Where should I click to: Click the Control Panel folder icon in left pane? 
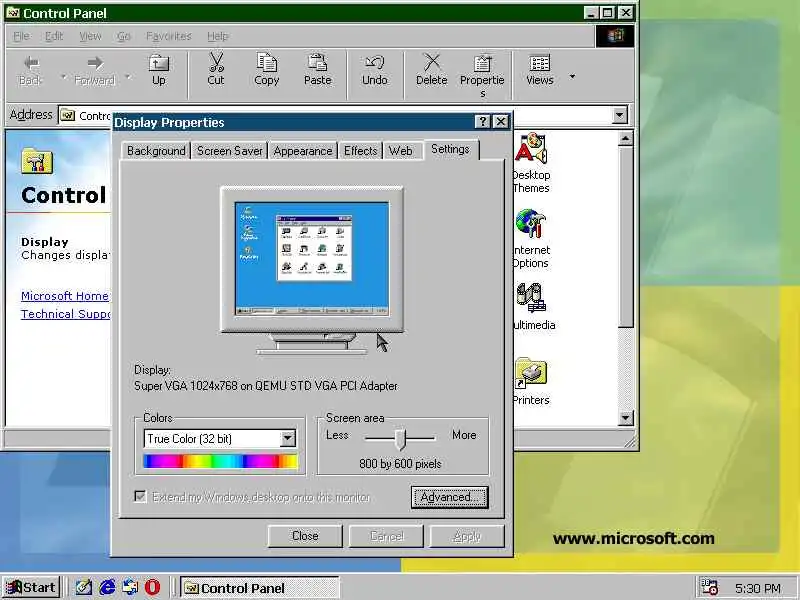(37, 162)
